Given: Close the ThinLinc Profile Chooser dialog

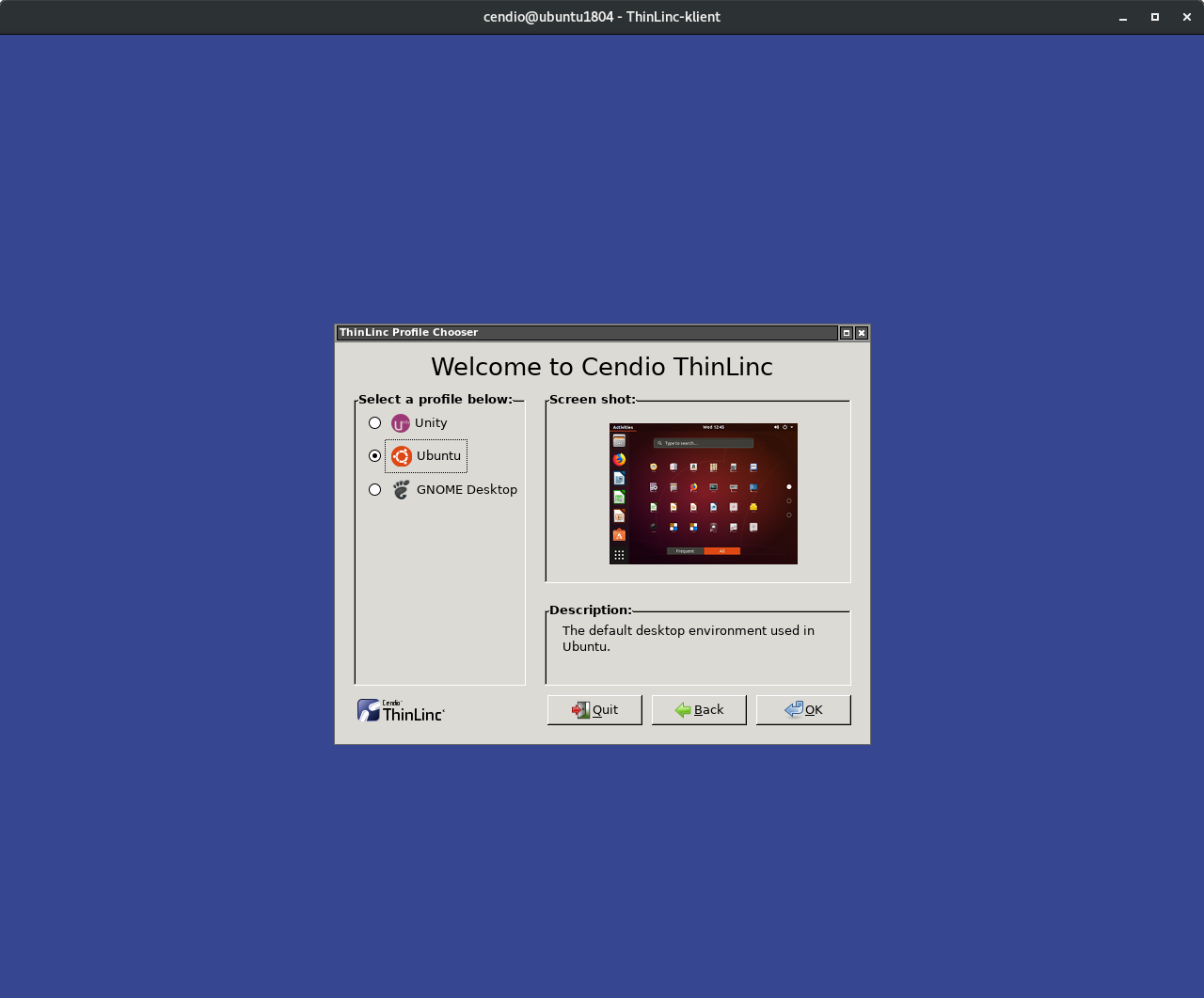Looking at the screenshot, I should click(862, 333).
